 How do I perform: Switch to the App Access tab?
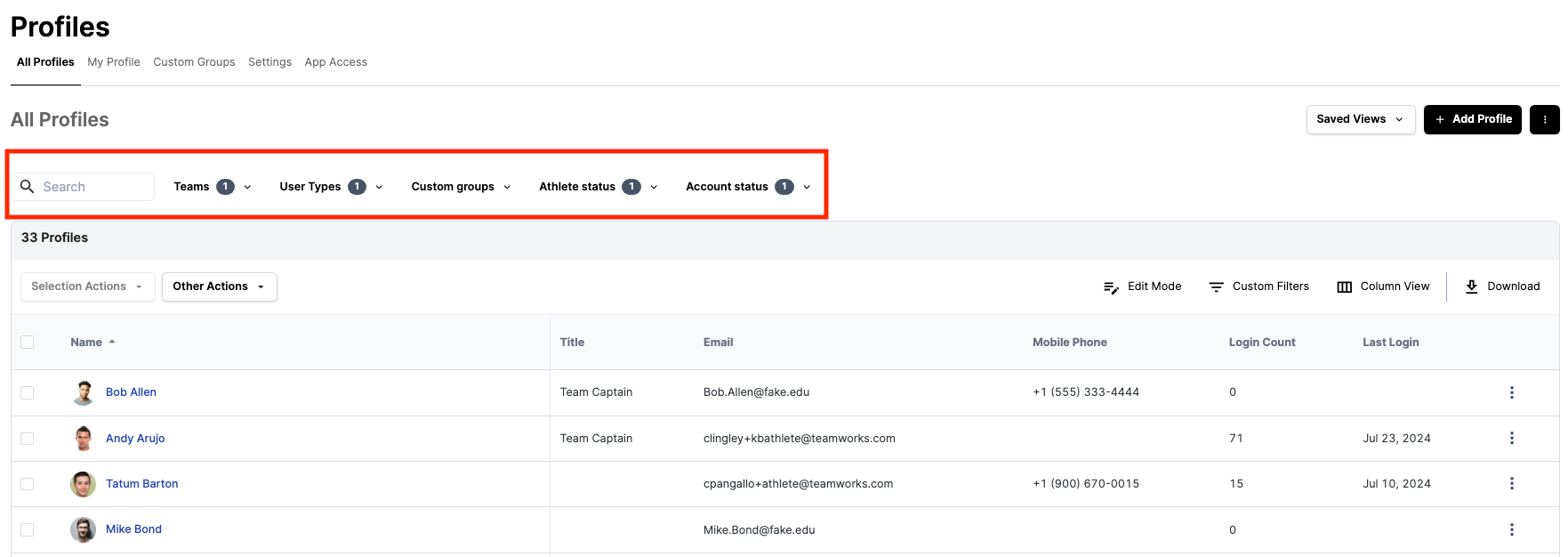[x=335, y=62]
